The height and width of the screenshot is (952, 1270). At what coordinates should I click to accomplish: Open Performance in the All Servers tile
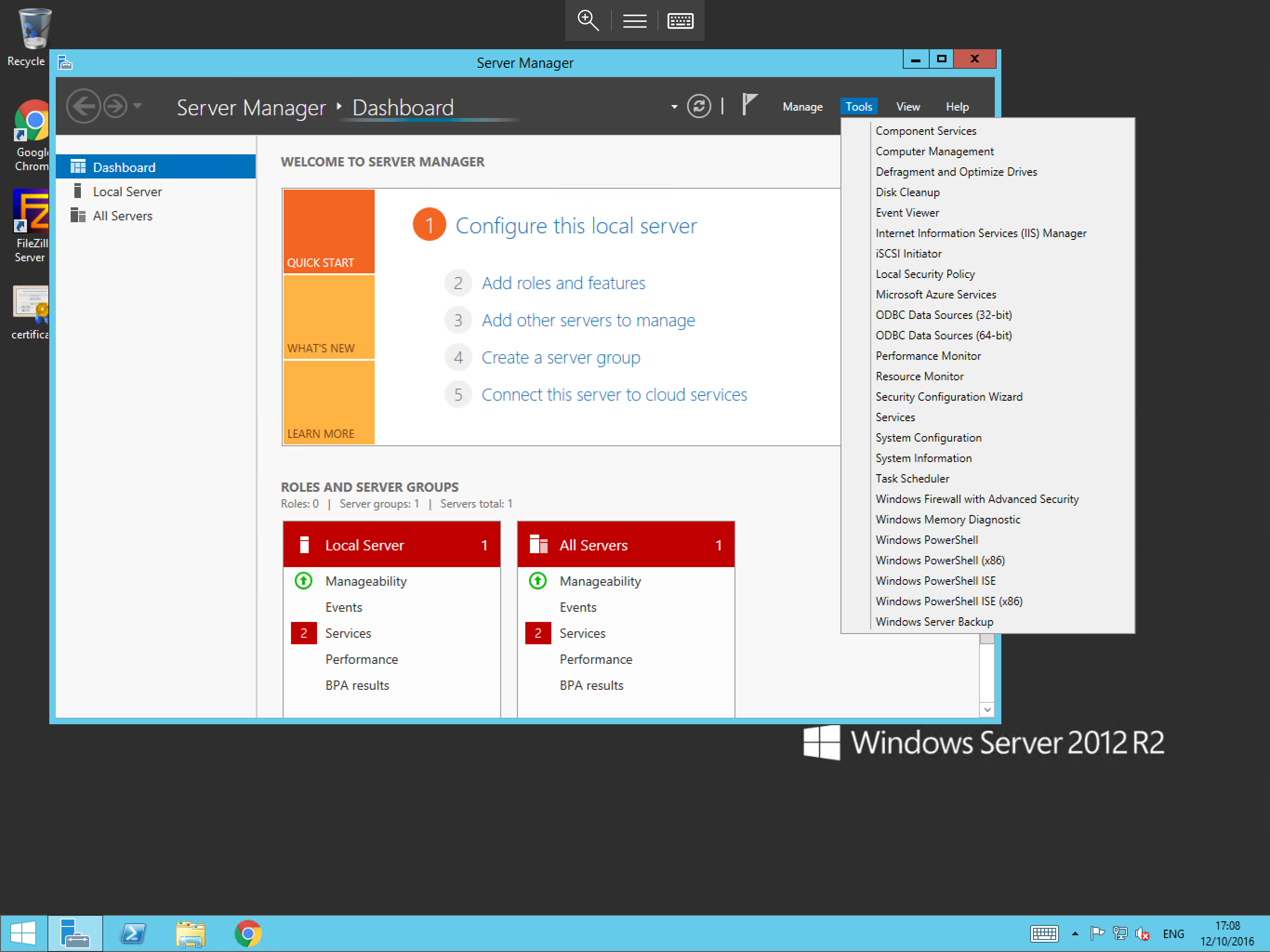(595, 660)
